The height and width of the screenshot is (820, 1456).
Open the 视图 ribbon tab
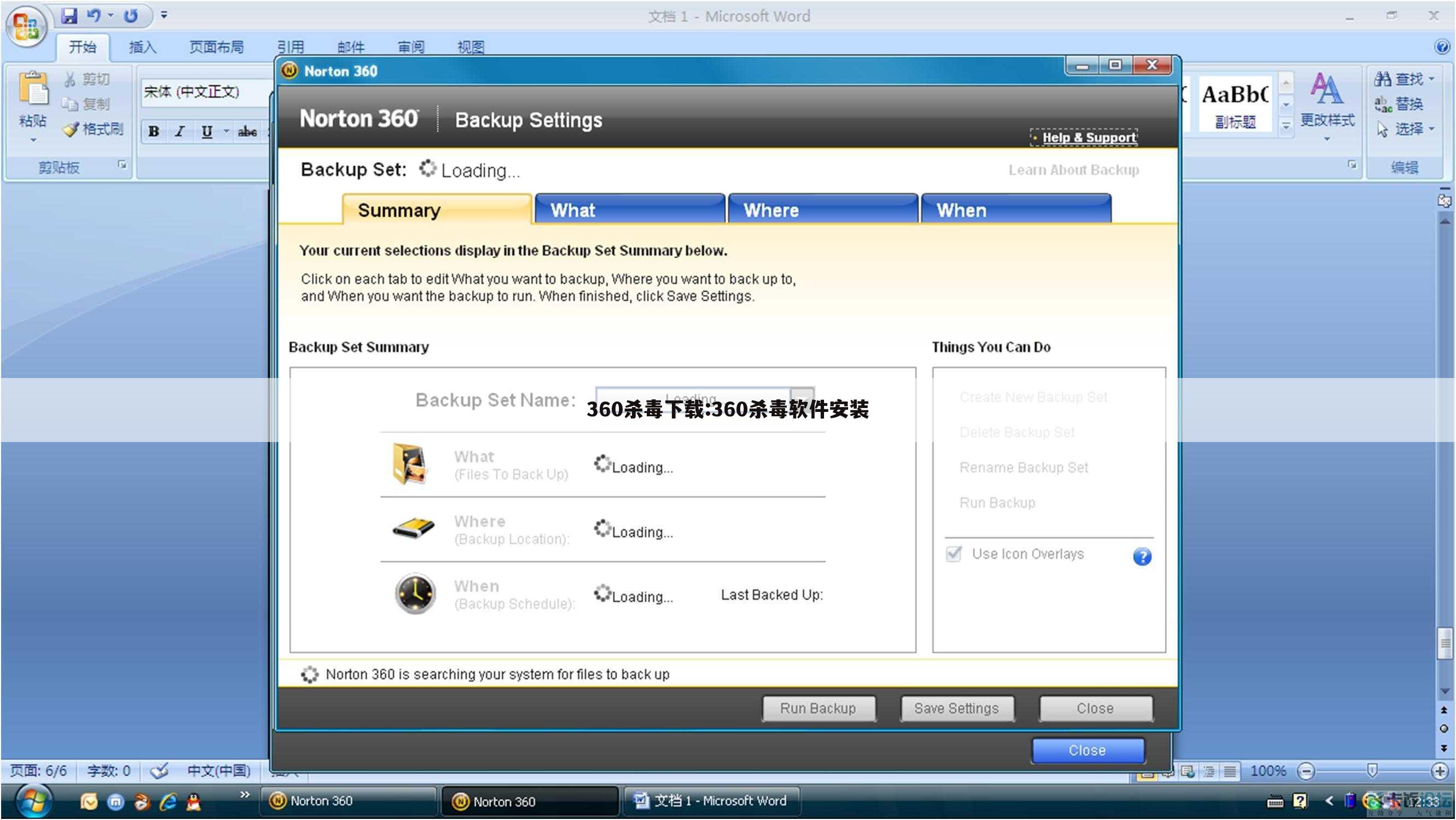point(471,47)
